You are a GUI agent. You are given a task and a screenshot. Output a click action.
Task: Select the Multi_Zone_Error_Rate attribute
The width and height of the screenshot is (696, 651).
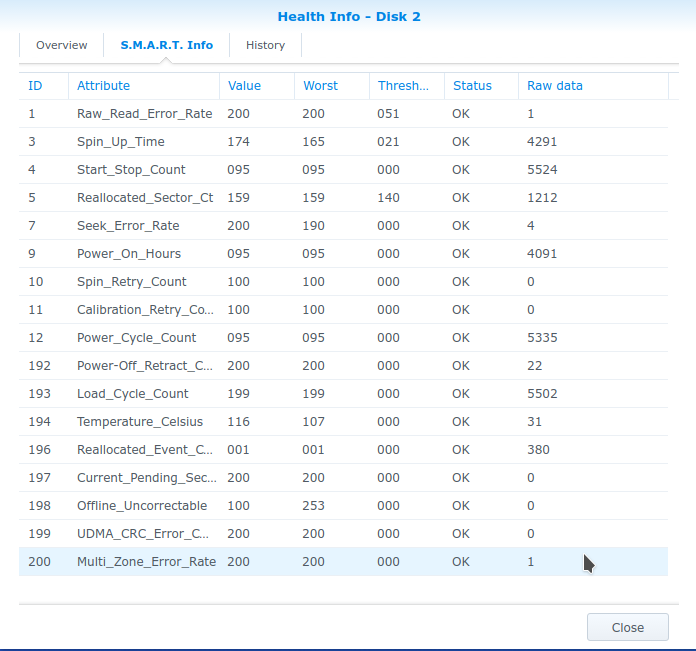pyautogui.click(x=146, y=561)
